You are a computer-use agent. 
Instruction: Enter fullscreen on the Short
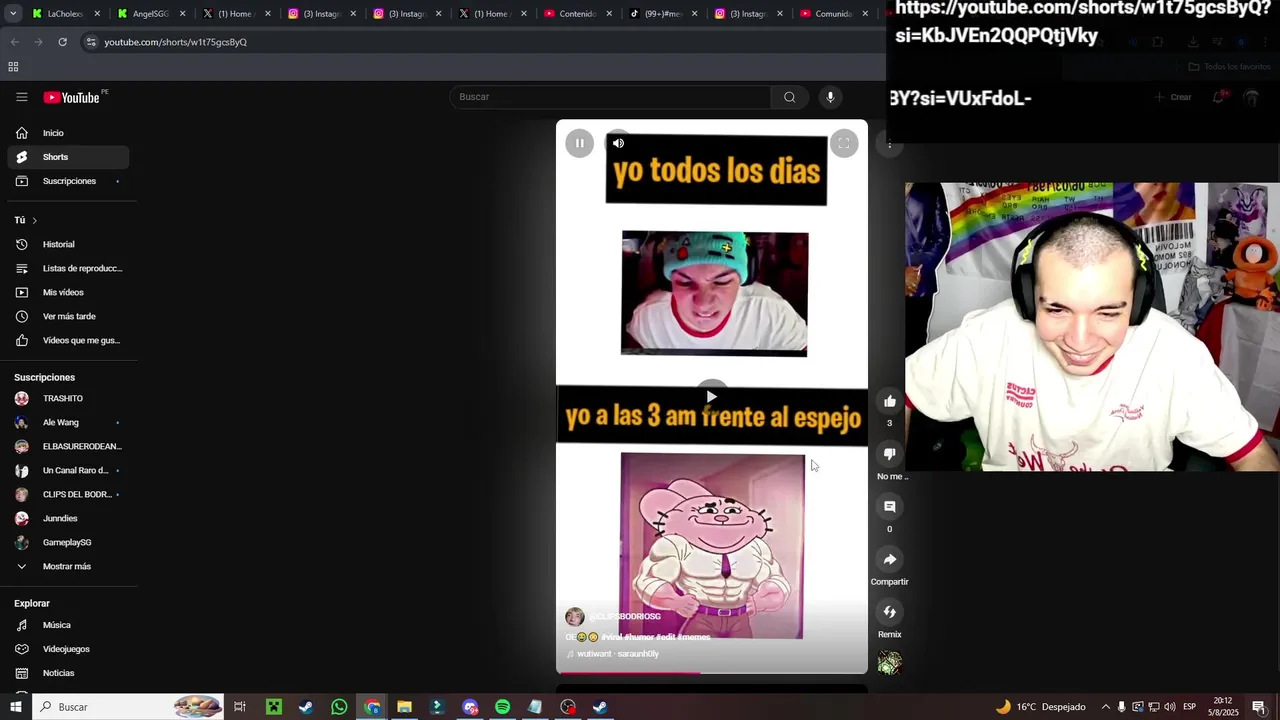(844, 144)
